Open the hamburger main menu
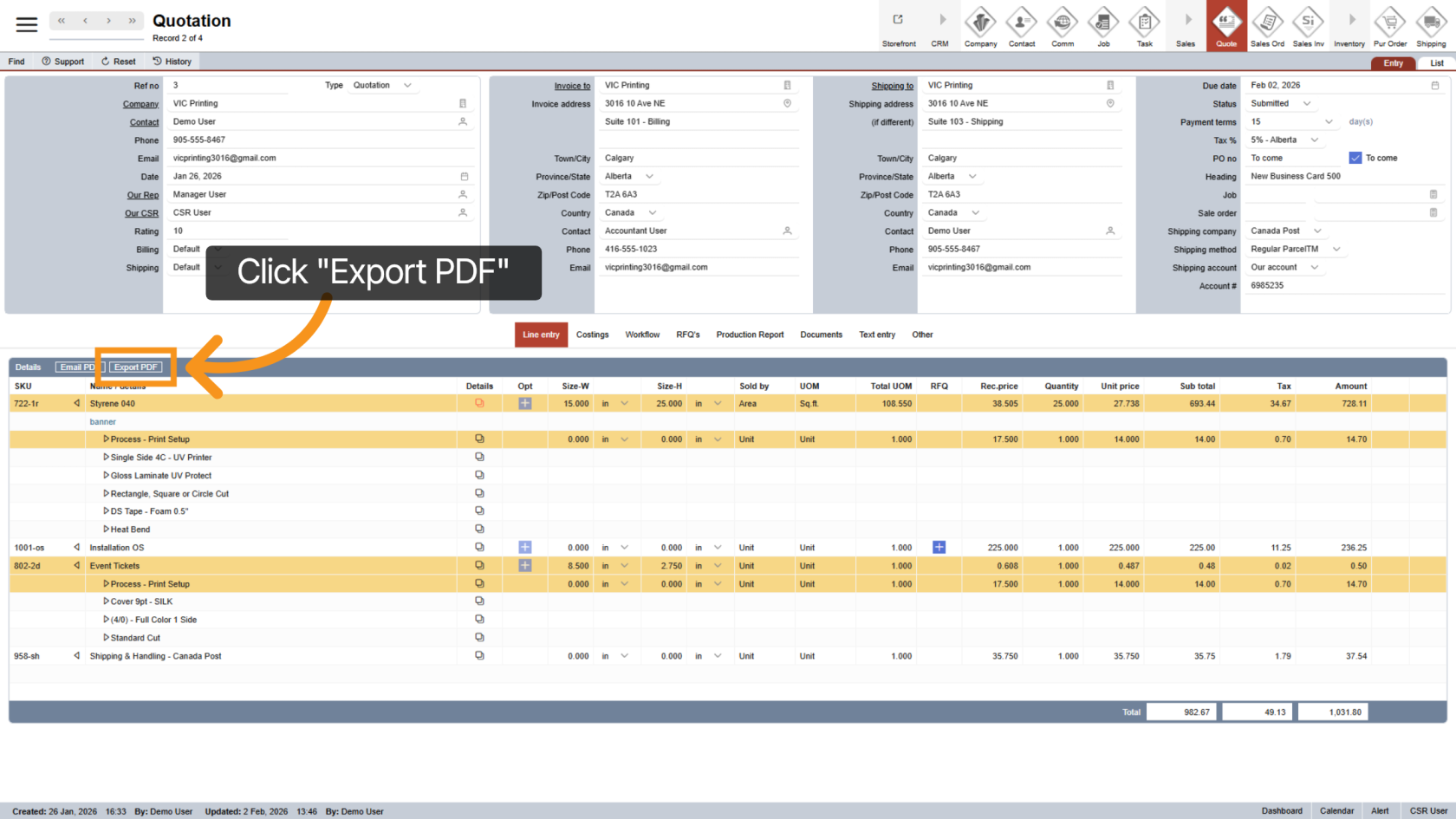Screen dimensions: 1456x819 [x=27, y=24]
